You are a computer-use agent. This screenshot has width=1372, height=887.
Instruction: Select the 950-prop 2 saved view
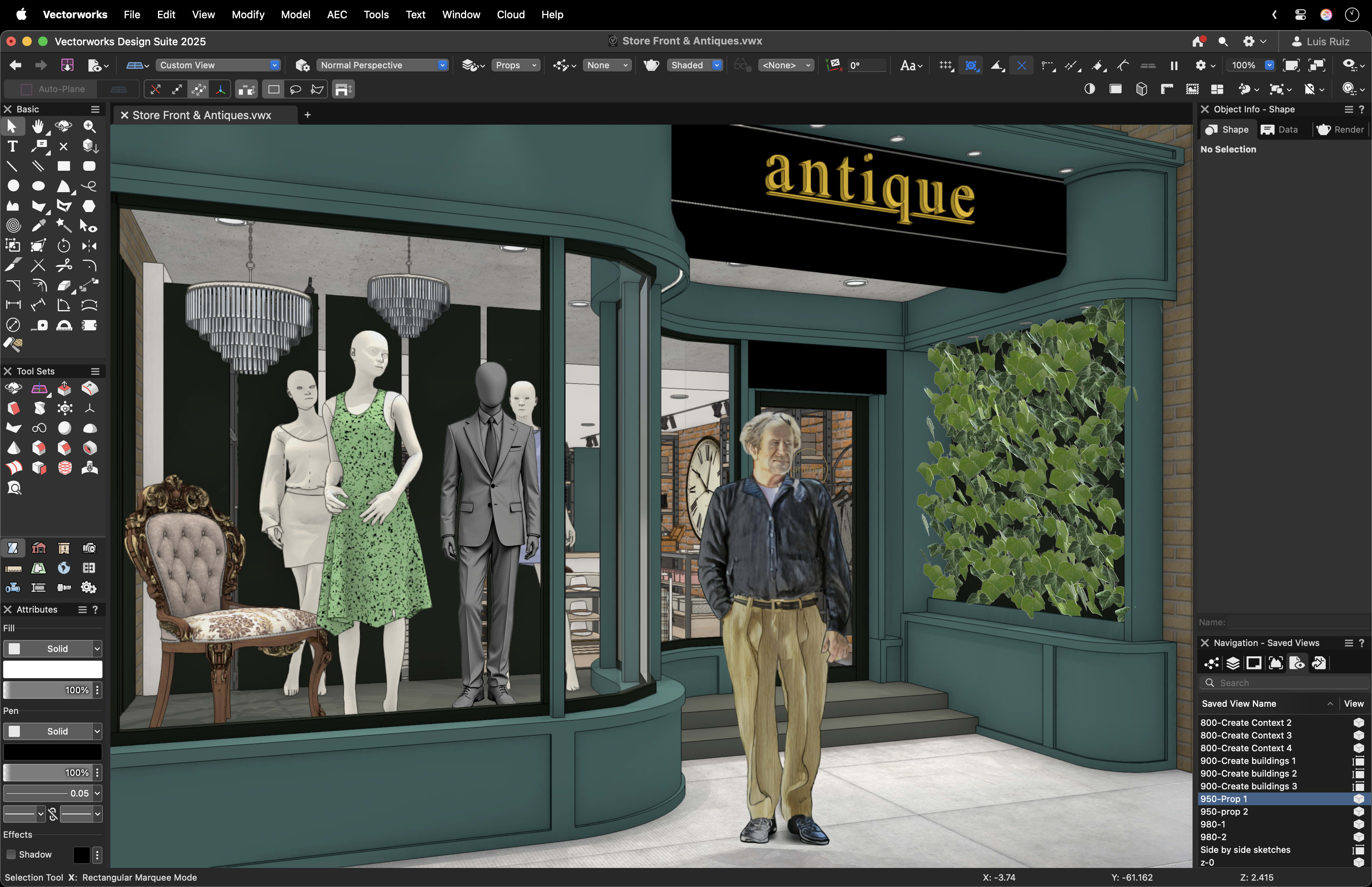pyautogui.click(x=1224, y=812)
